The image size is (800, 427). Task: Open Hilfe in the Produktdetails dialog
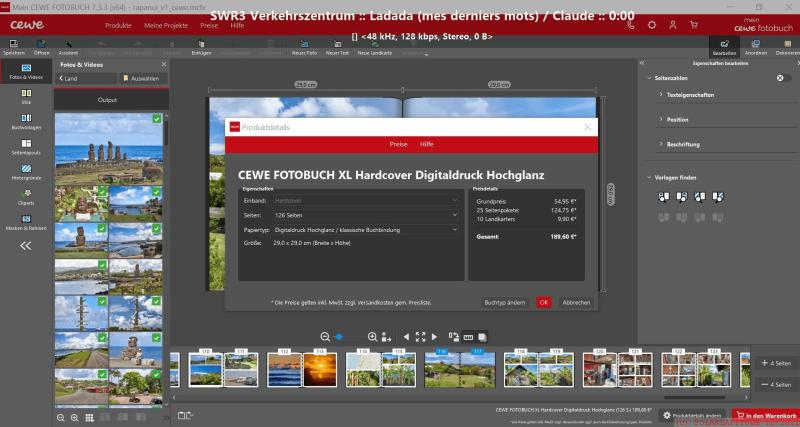click(x=427, y=144)
